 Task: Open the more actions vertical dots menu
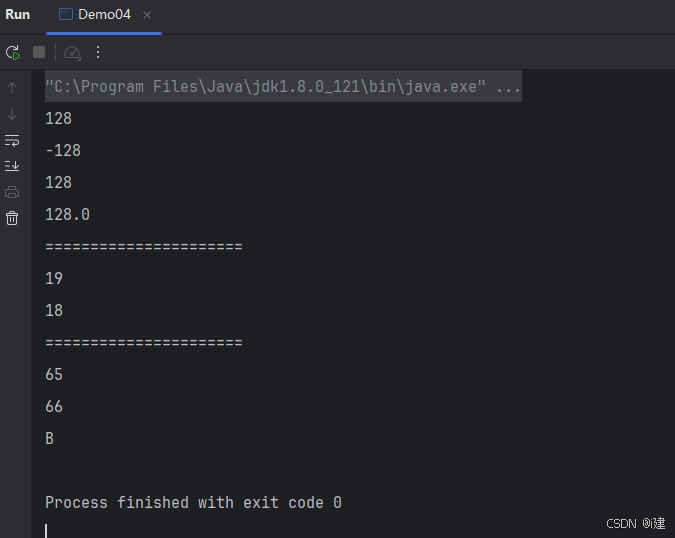pos(98,53)
